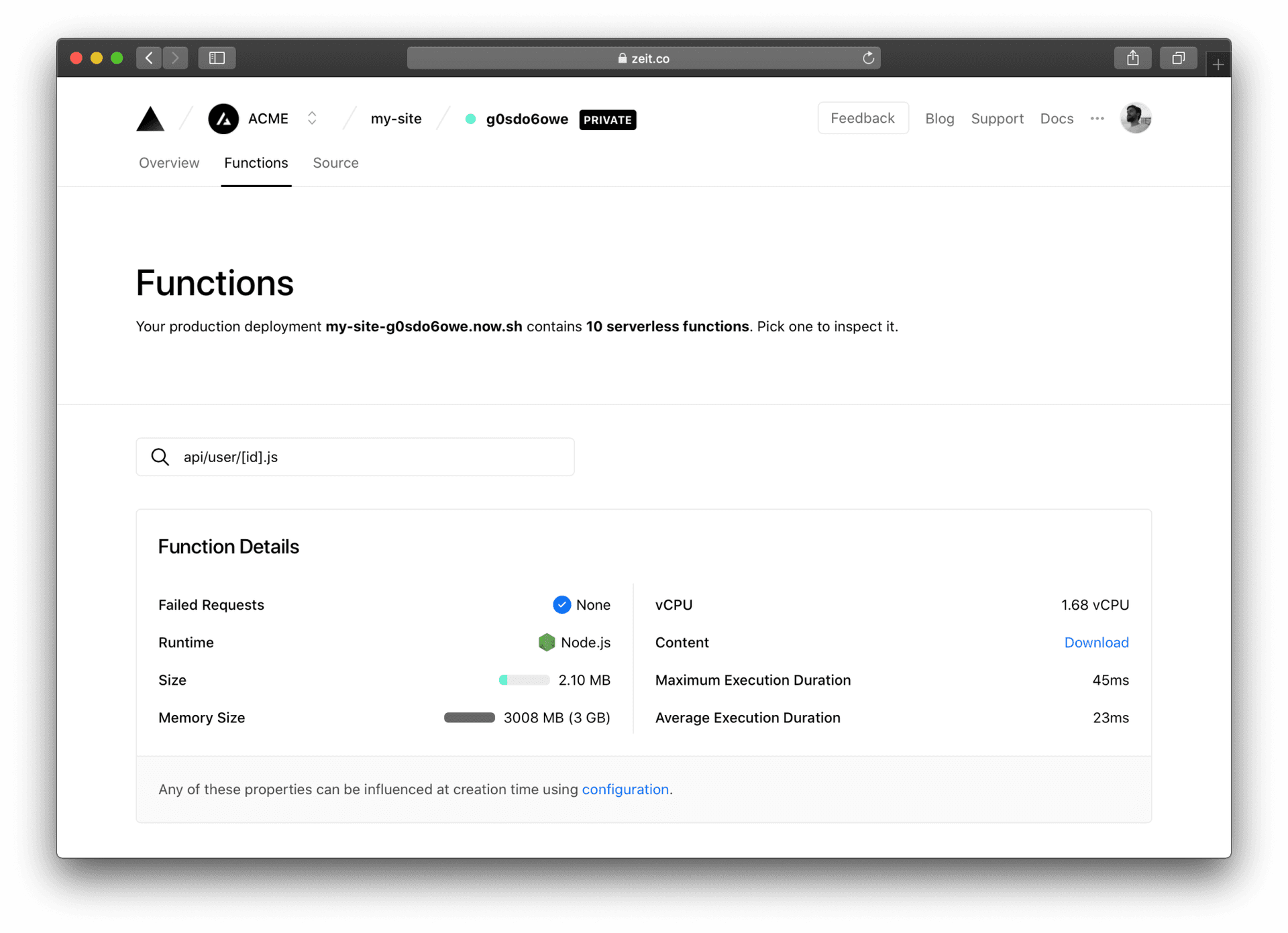
Task: Expand the ACME team switcher chevrons
Action: (x=312, y=119)
